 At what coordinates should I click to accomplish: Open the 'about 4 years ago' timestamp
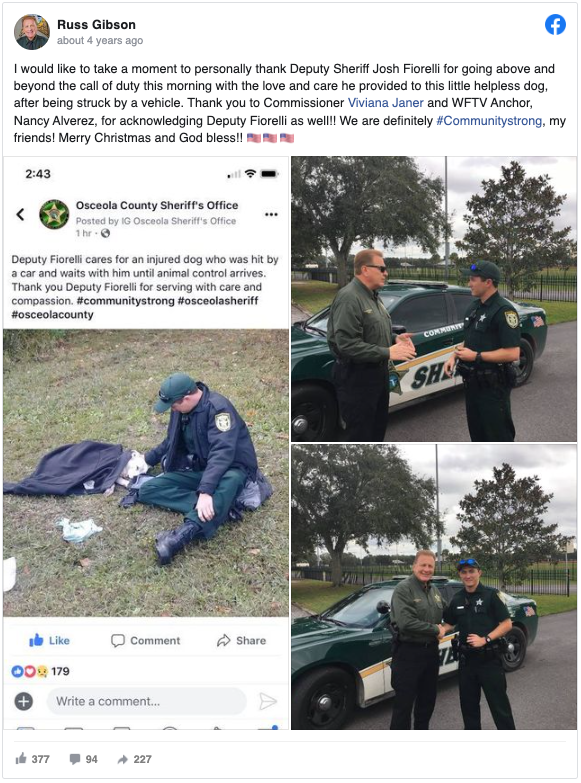(x=100, y=40)
